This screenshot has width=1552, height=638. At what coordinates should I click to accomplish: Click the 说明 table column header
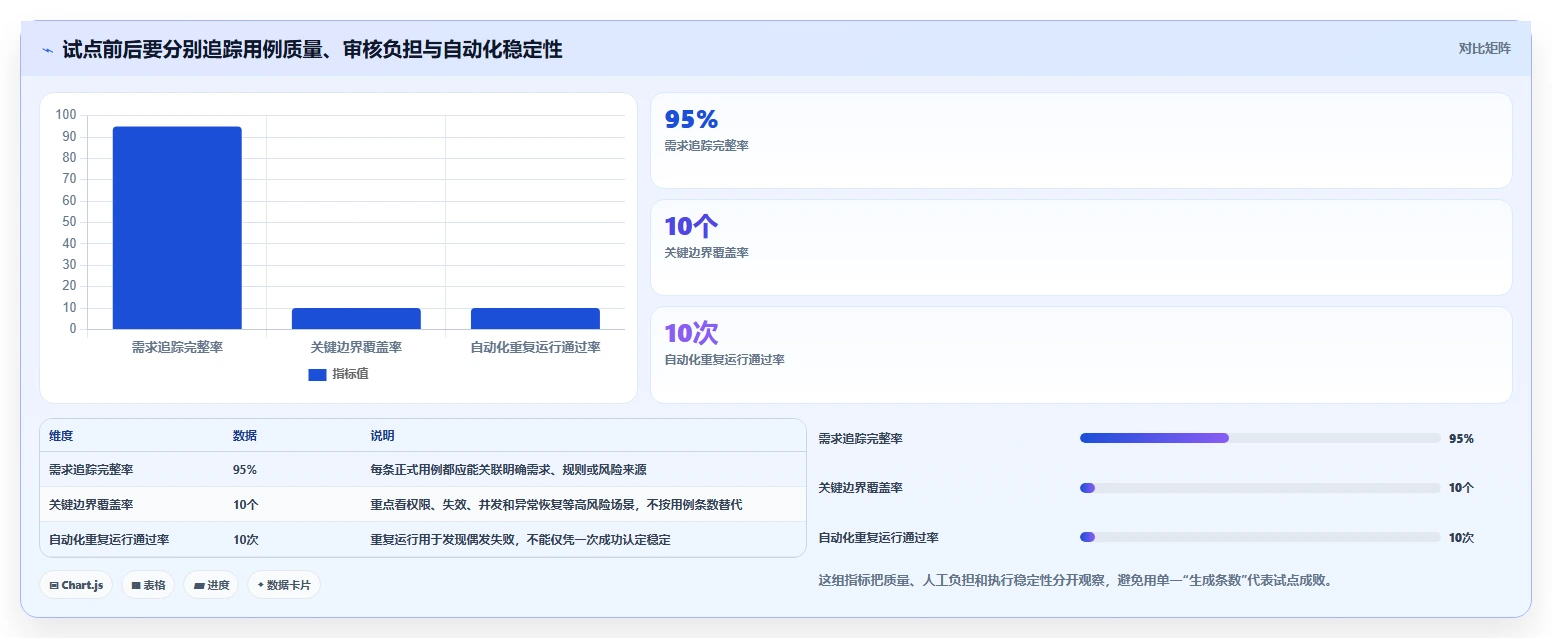[382, 436]
